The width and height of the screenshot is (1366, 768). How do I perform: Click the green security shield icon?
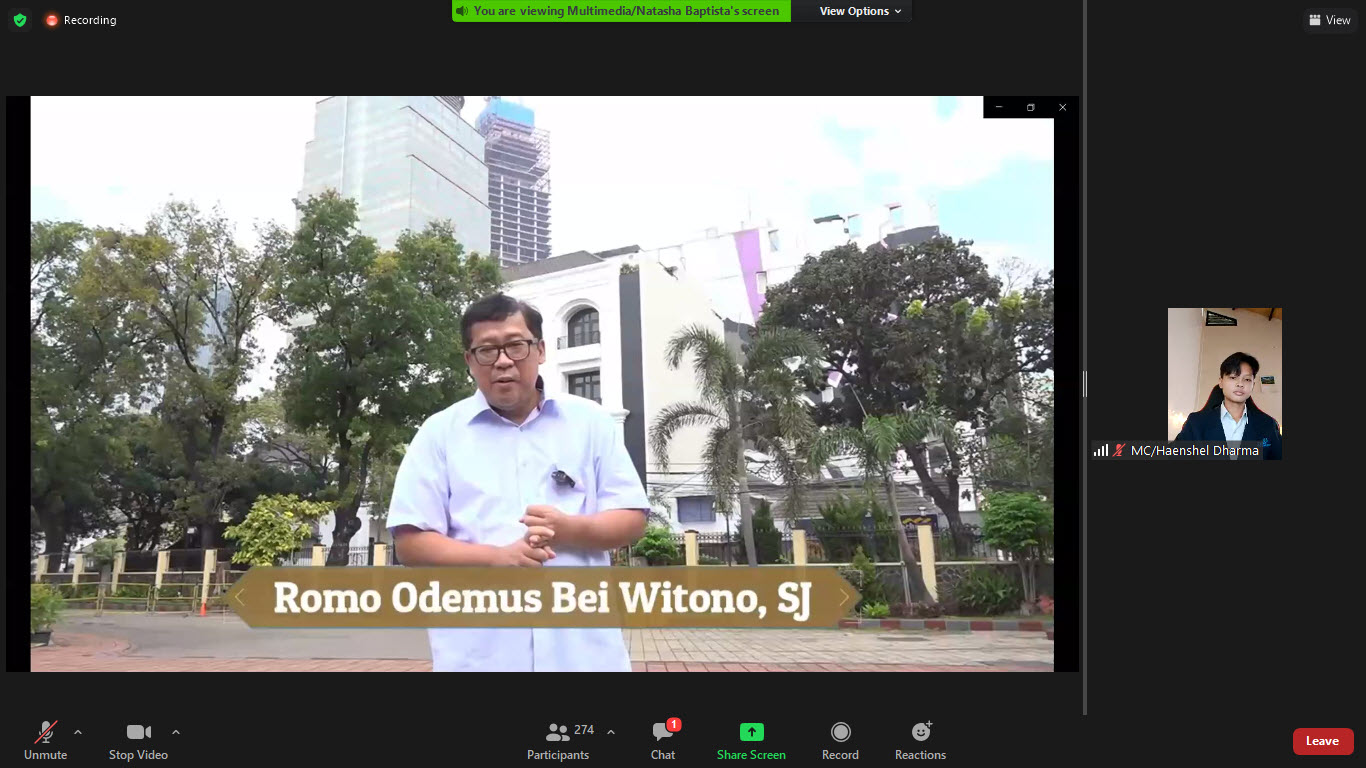[x=19, y=19]
